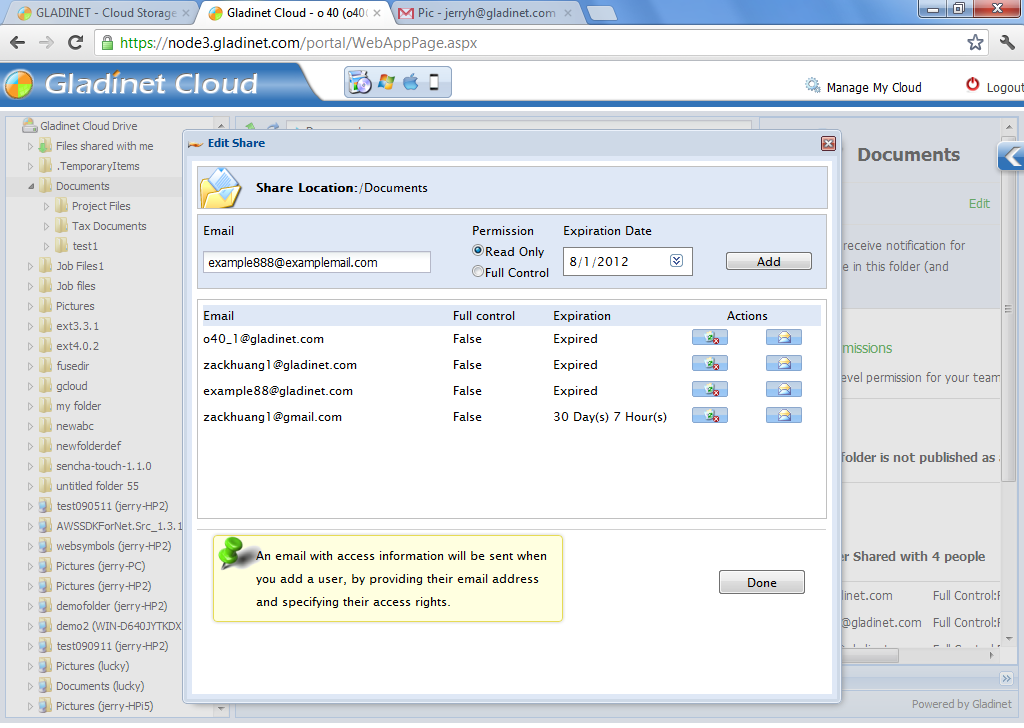The width and height of the screenshot is (1024, 728).
Task: Select the Full Control permission
Action: 478,272
